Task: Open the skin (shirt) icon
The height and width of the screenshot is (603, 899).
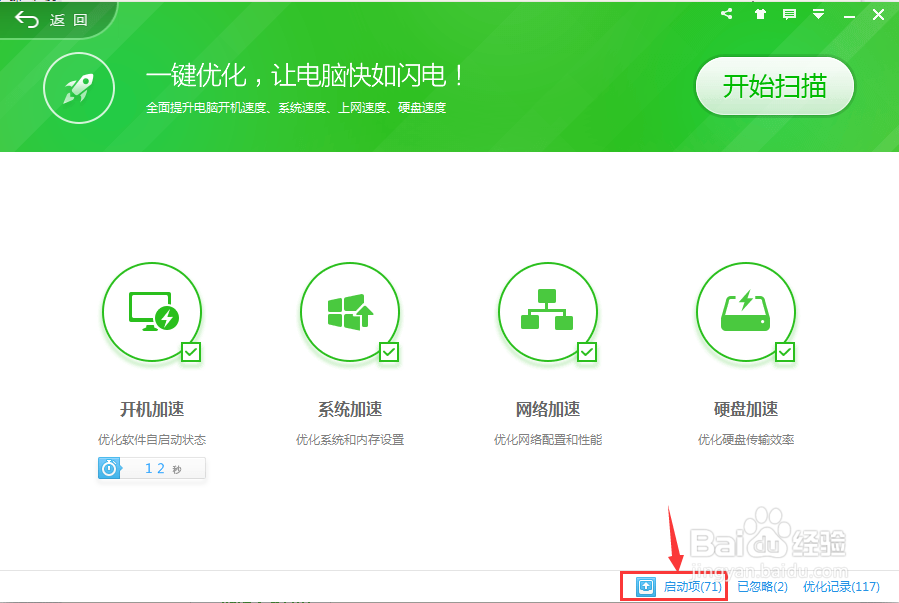Action: [x=760, y=14]
